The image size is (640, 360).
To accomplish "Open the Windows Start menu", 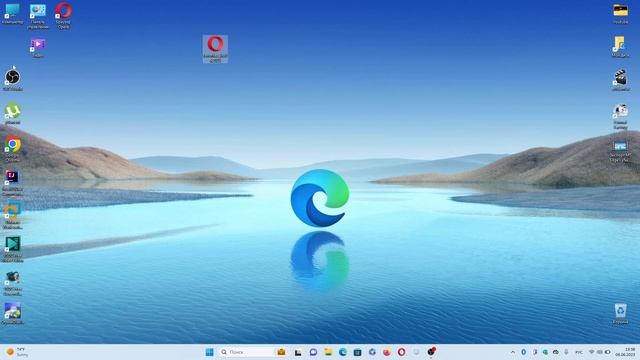I will pos(209,352).
